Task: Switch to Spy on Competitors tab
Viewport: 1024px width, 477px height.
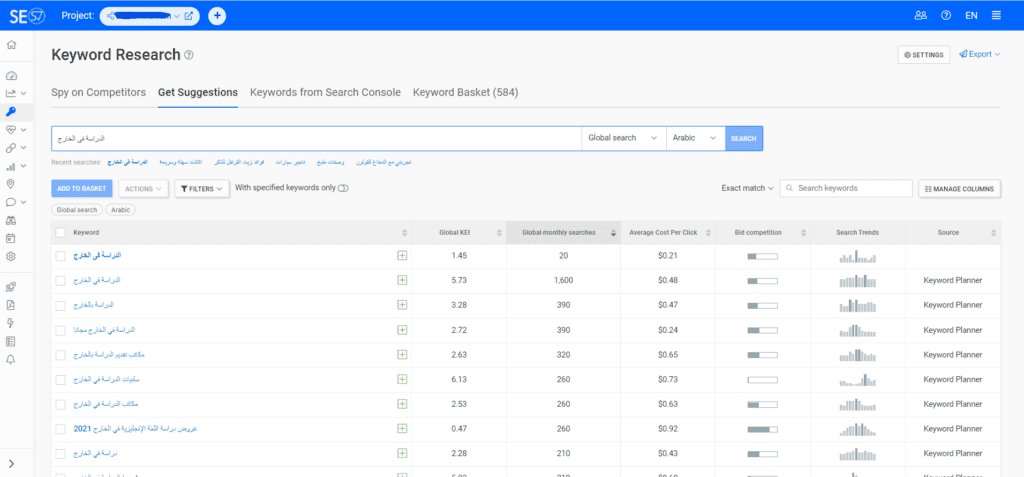Action: (x=99, y=93)
